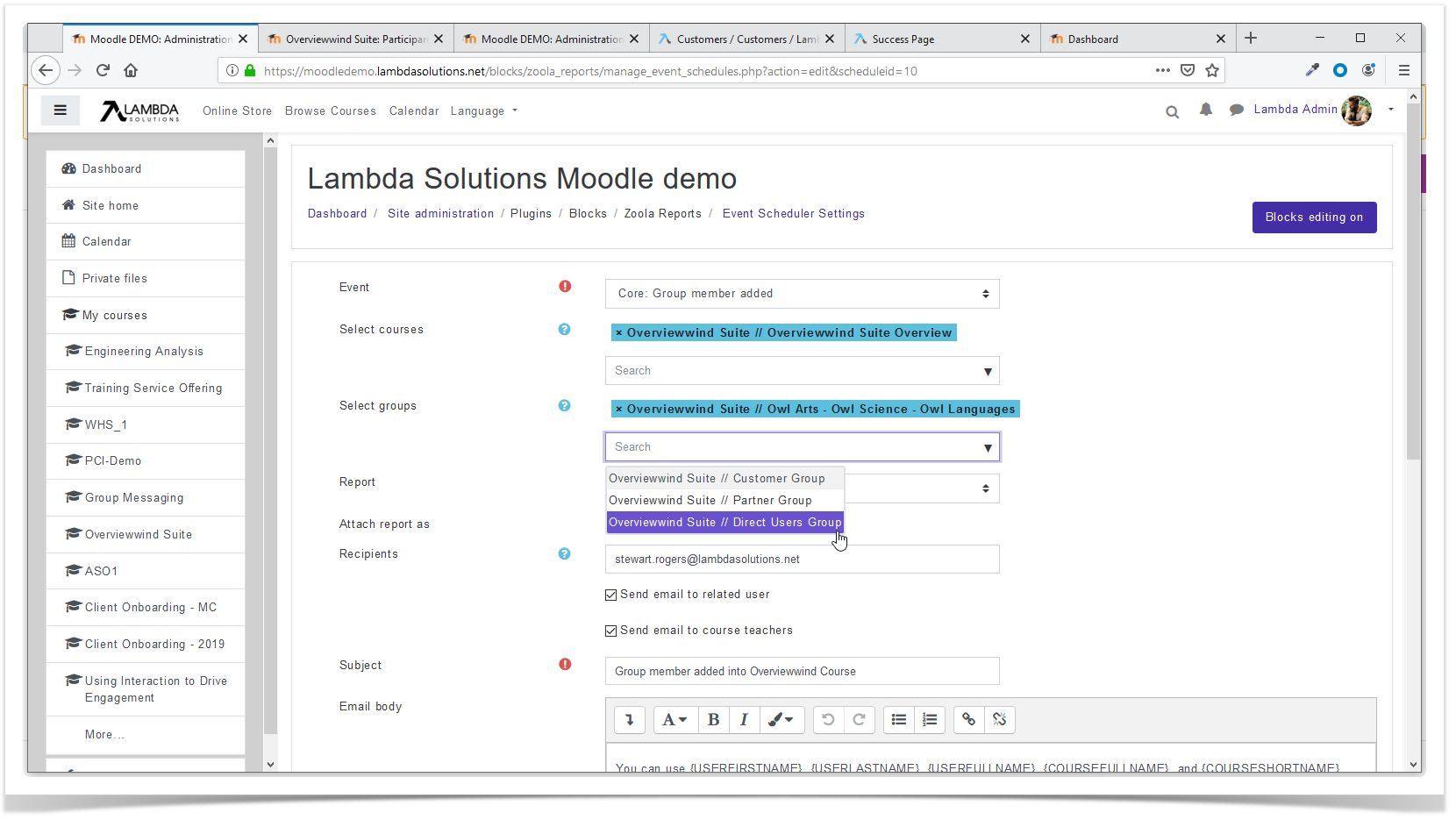Screen dimensions: 1456x820
Task: Click the Lambda Solutions logo
Action: point(139,111)
